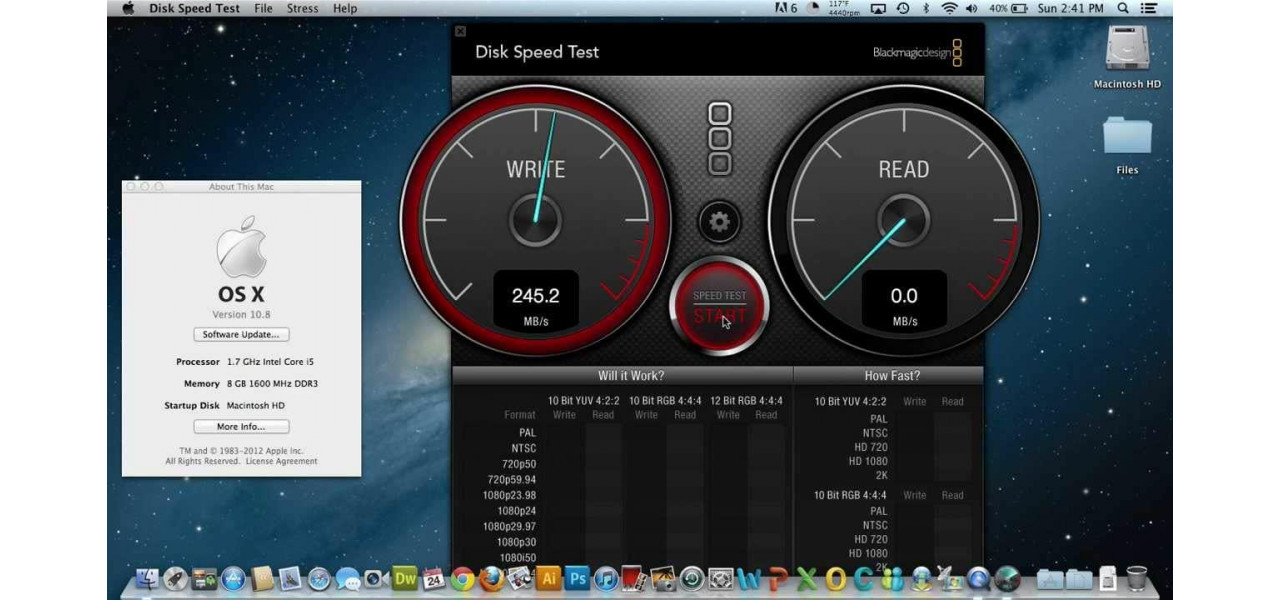Open Time Machine in the dock
Viewport: 1280px width, 600px height.
coord(692,577)
